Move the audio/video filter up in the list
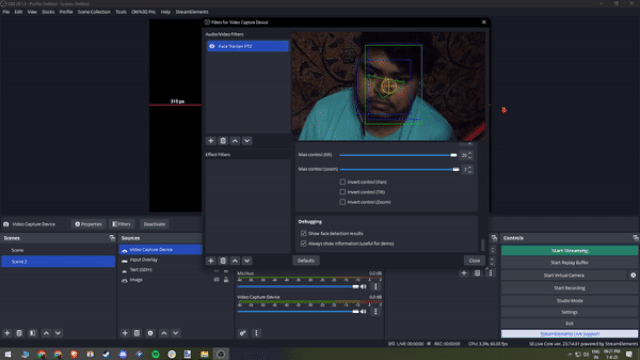The width and height of the screenshot is (640, 360). coord(235,141)
